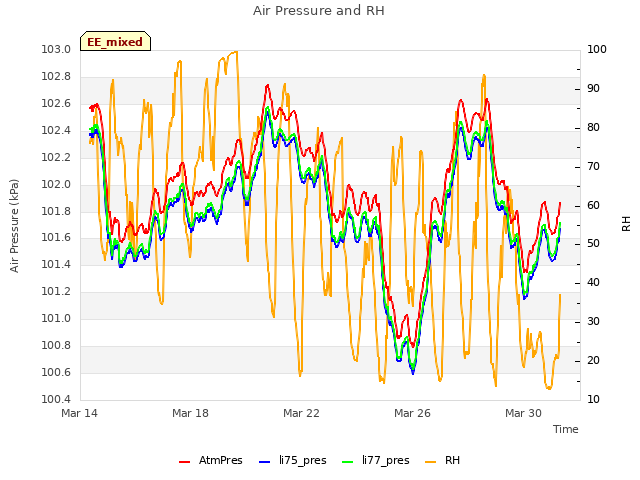This screenshot has height=480, width=640.
Task: Click the right-side RH axis title
Action: coord(626,224)
